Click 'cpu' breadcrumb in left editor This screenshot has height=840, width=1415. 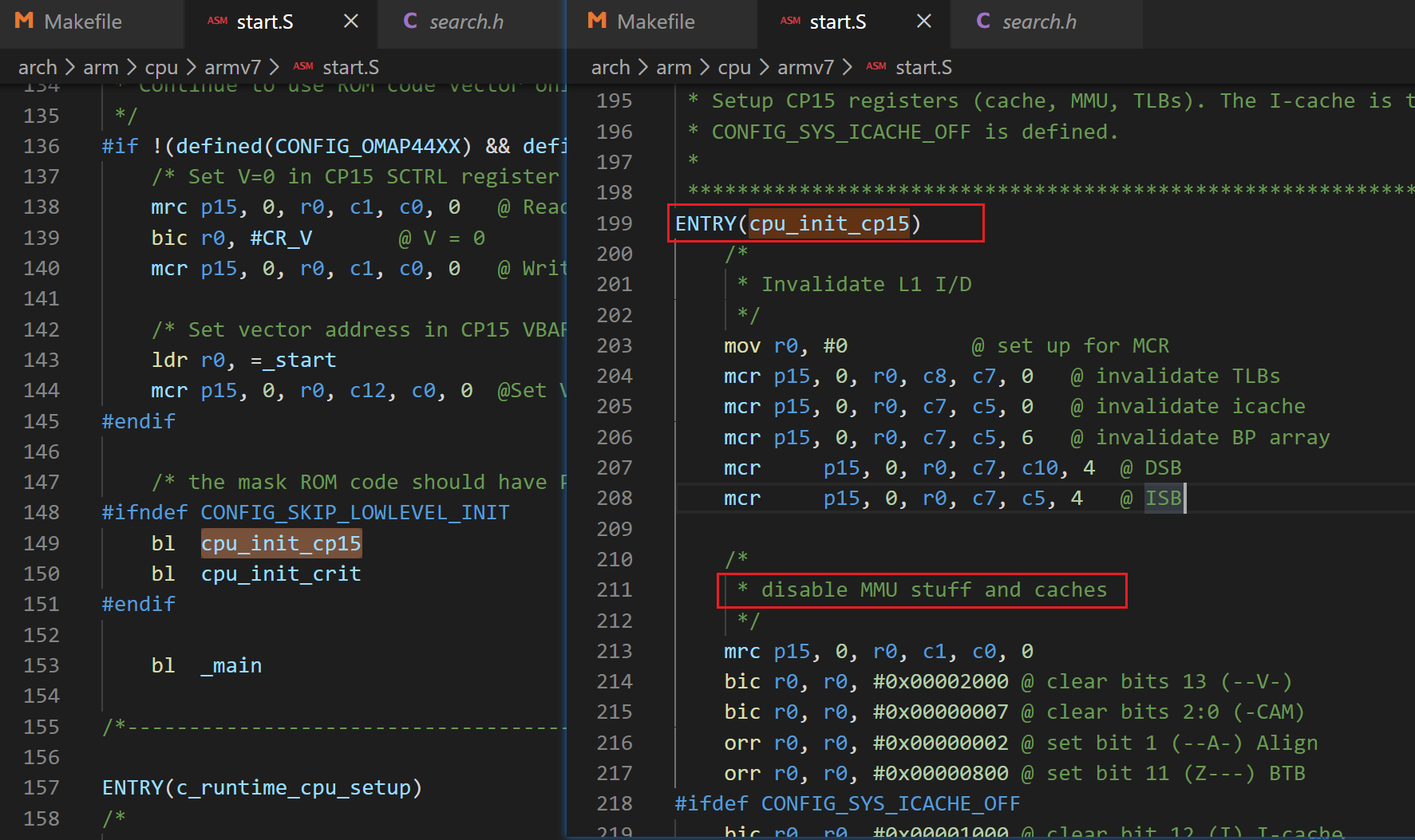tap(161, 68)
